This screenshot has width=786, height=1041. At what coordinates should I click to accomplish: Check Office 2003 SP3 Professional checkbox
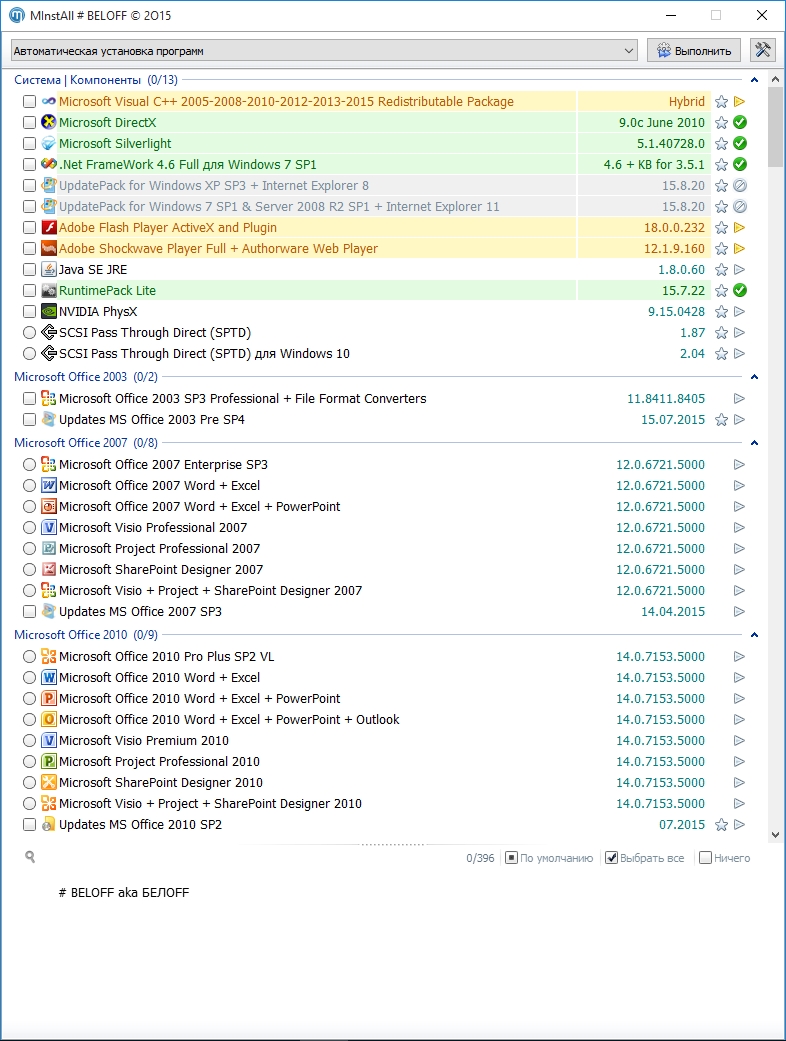coord(29,398)
